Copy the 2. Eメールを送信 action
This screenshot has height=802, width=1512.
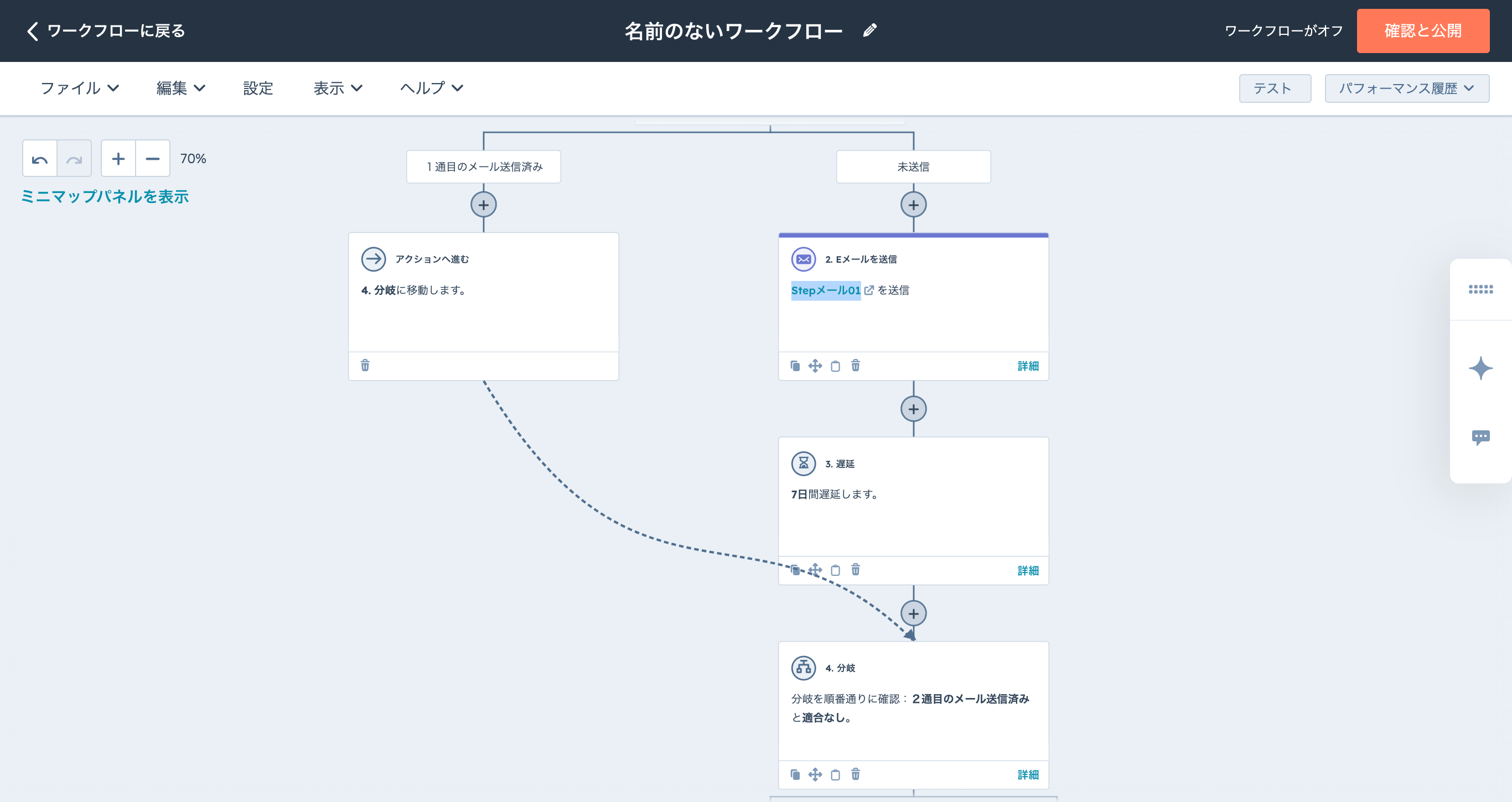click(x=795, y=366)
